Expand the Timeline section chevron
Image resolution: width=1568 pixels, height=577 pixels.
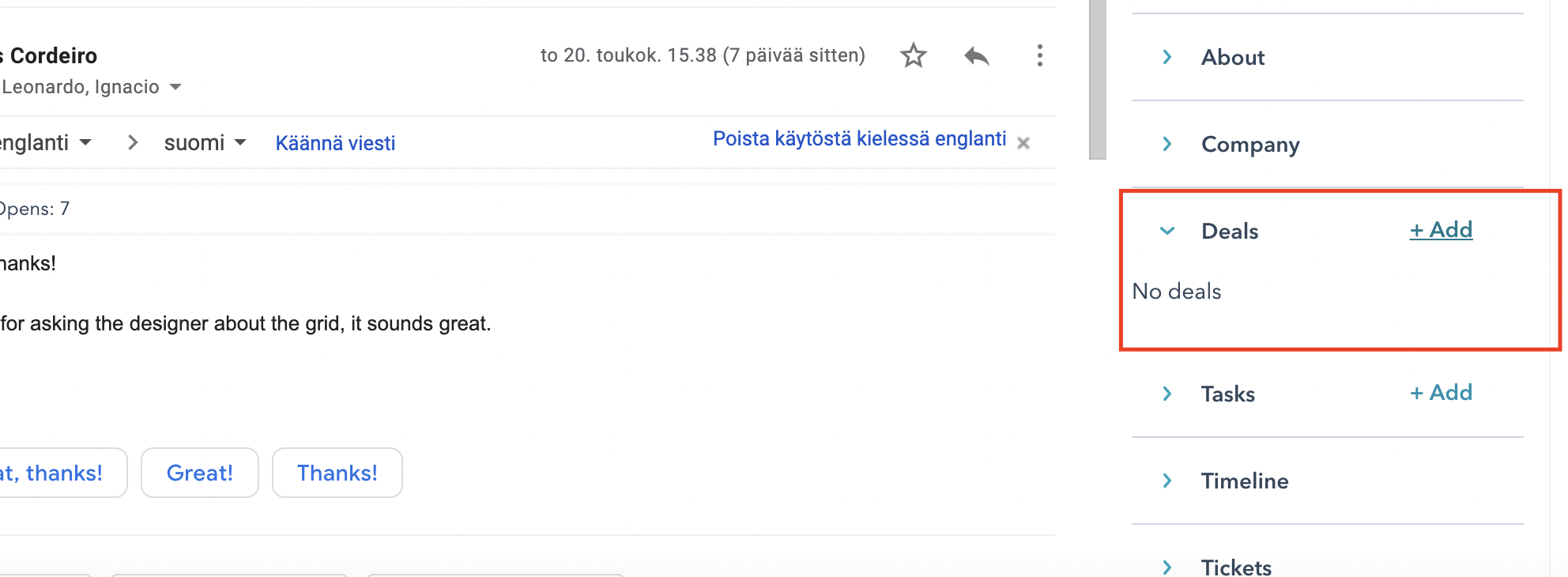pos(1167,481)
